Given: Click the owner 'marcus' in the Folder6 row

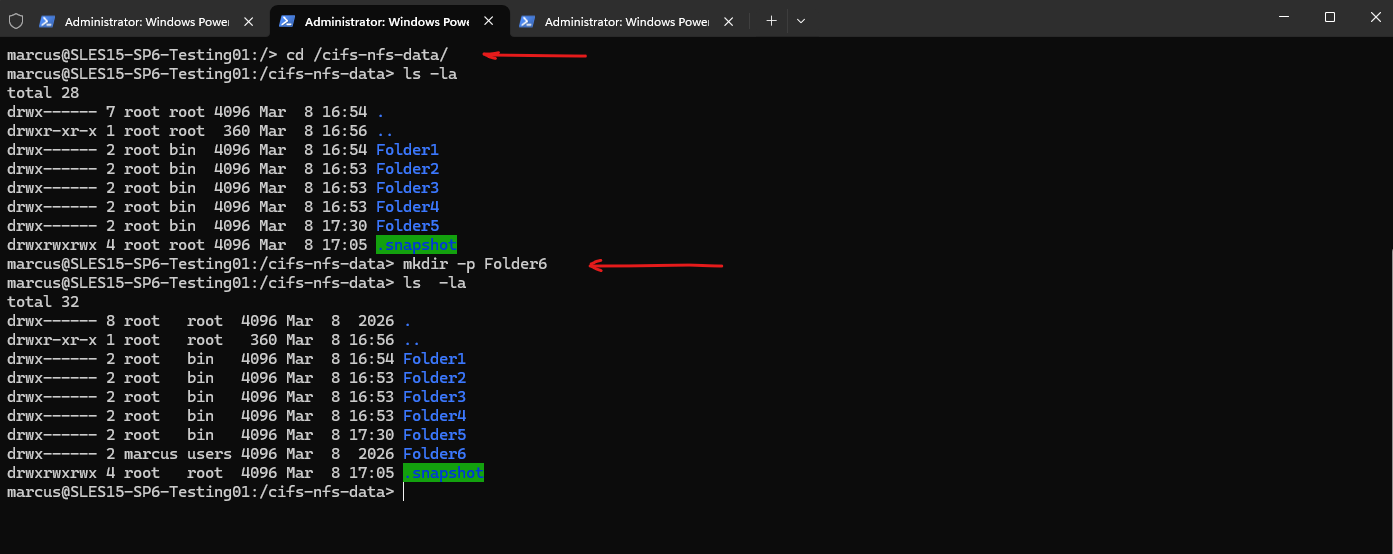Looking at the screenshot, I should [151, 454].
